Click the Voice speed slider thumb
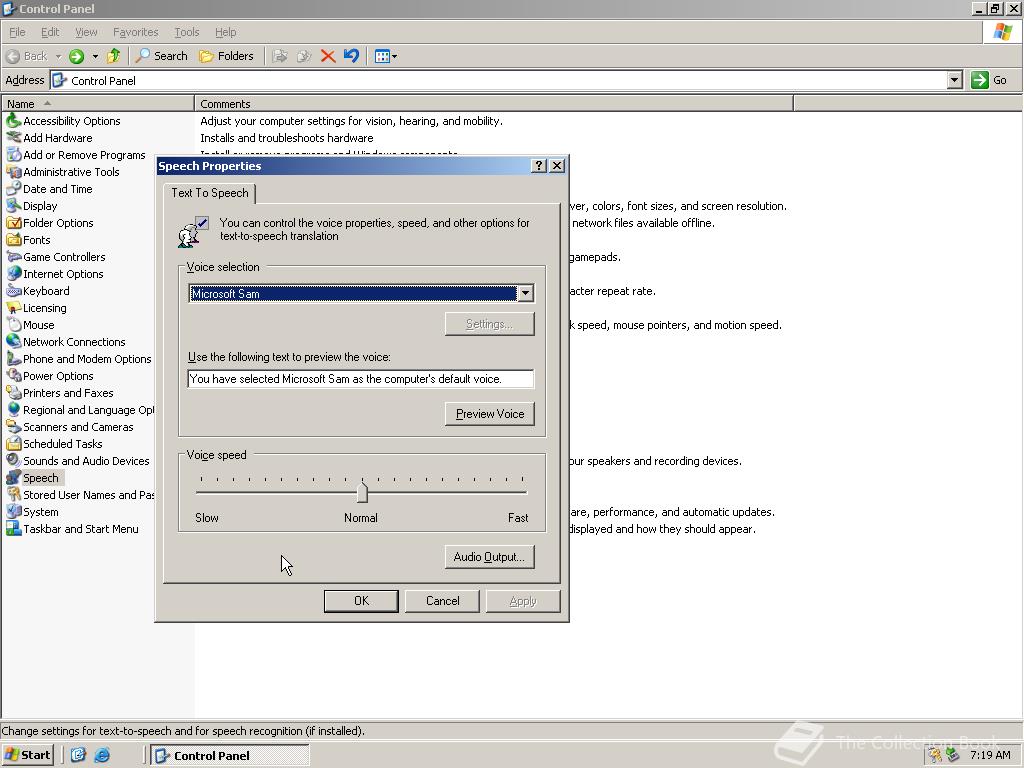This screenshot has width=1024, height=768. 362,492
